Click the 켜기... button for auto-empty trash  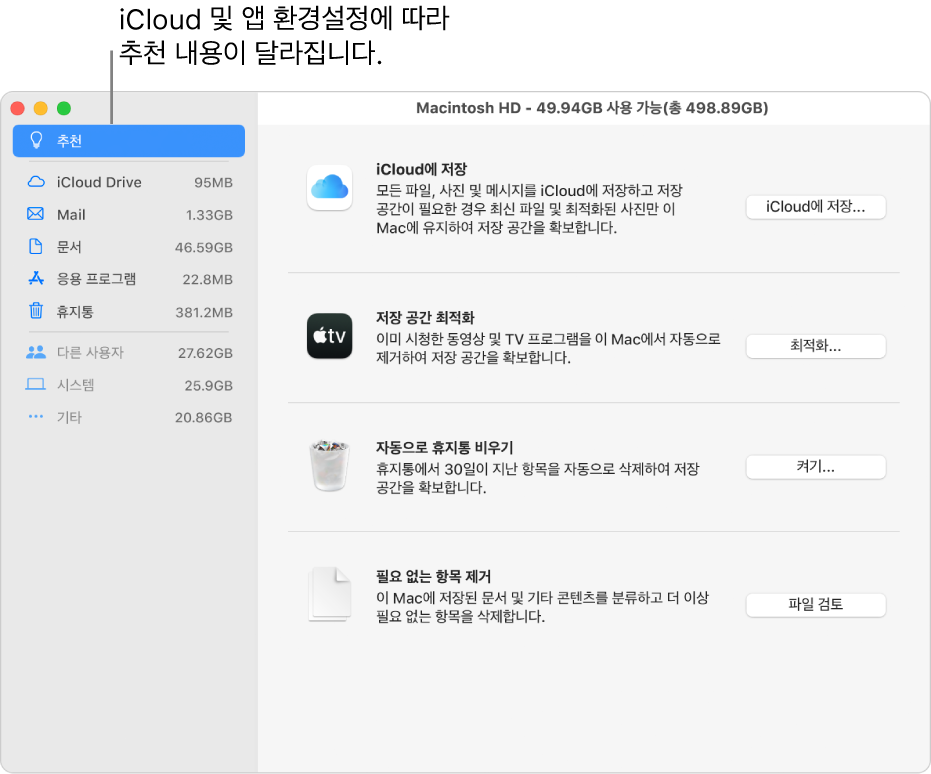click(x=815, y=467)
